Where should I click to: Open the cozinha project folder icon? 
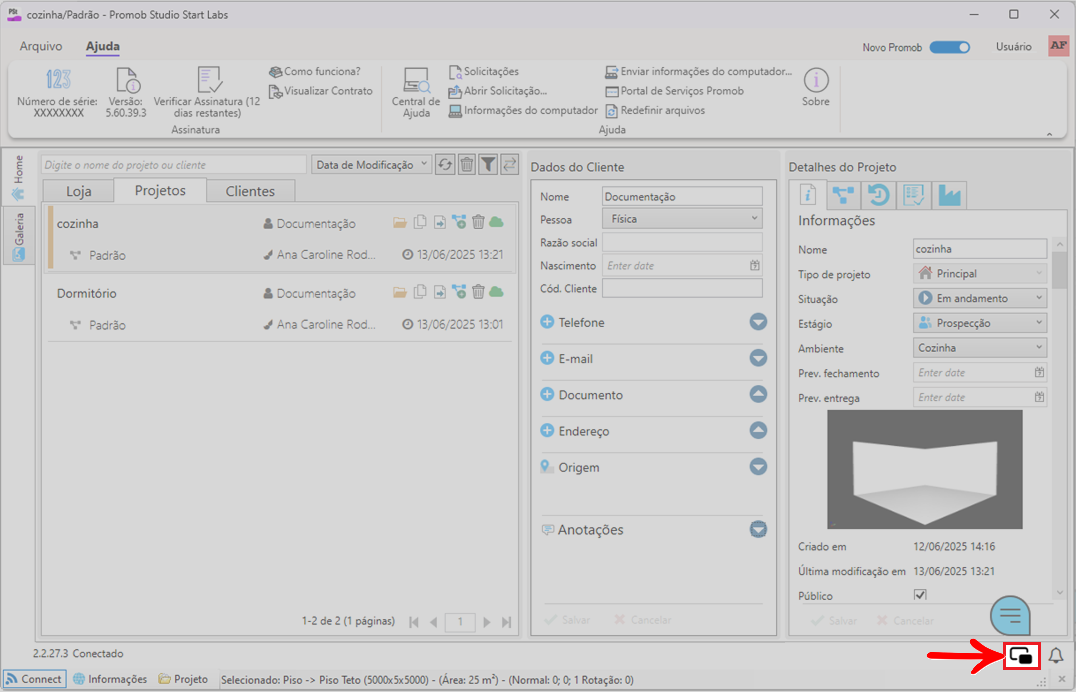coord(399,222)
